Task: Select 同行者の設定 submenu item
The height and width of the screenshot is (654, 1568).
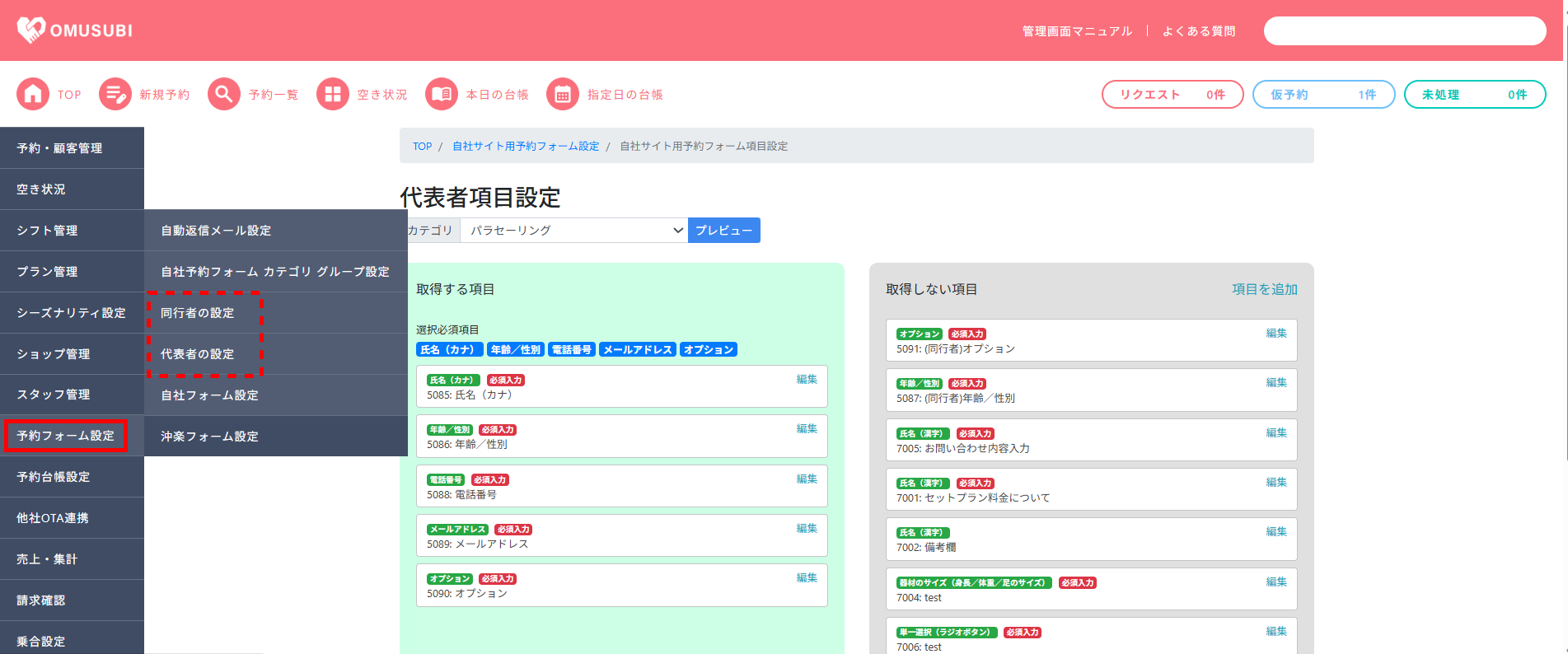Action: tap(198, 313)
